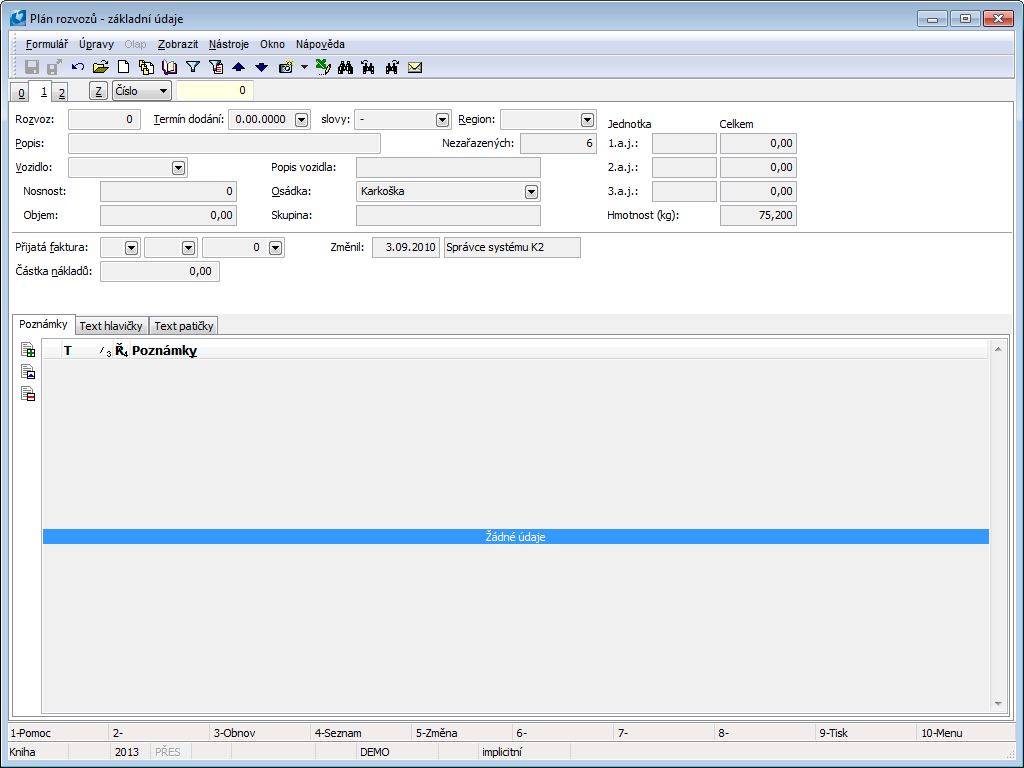
Task: Open the Nástroje menu
Action: click(229, 44)
